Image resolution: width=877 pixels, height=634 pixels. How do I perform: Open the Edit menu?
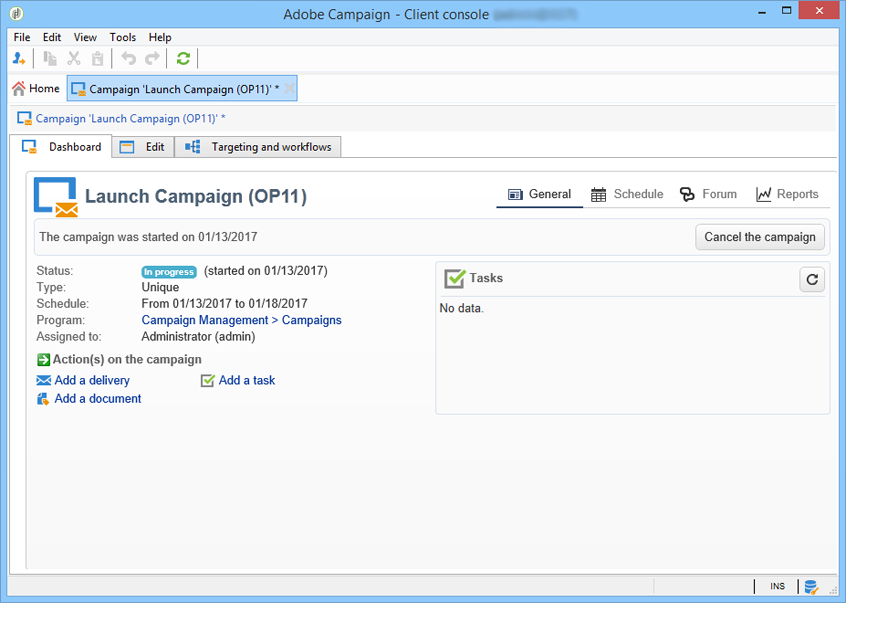(x=51, y=37)
